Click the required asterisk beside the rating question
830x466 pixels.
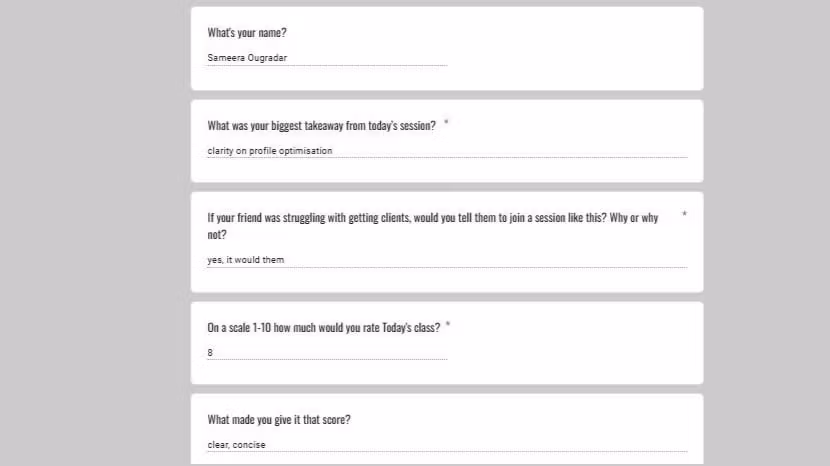(x=448, y=324)
